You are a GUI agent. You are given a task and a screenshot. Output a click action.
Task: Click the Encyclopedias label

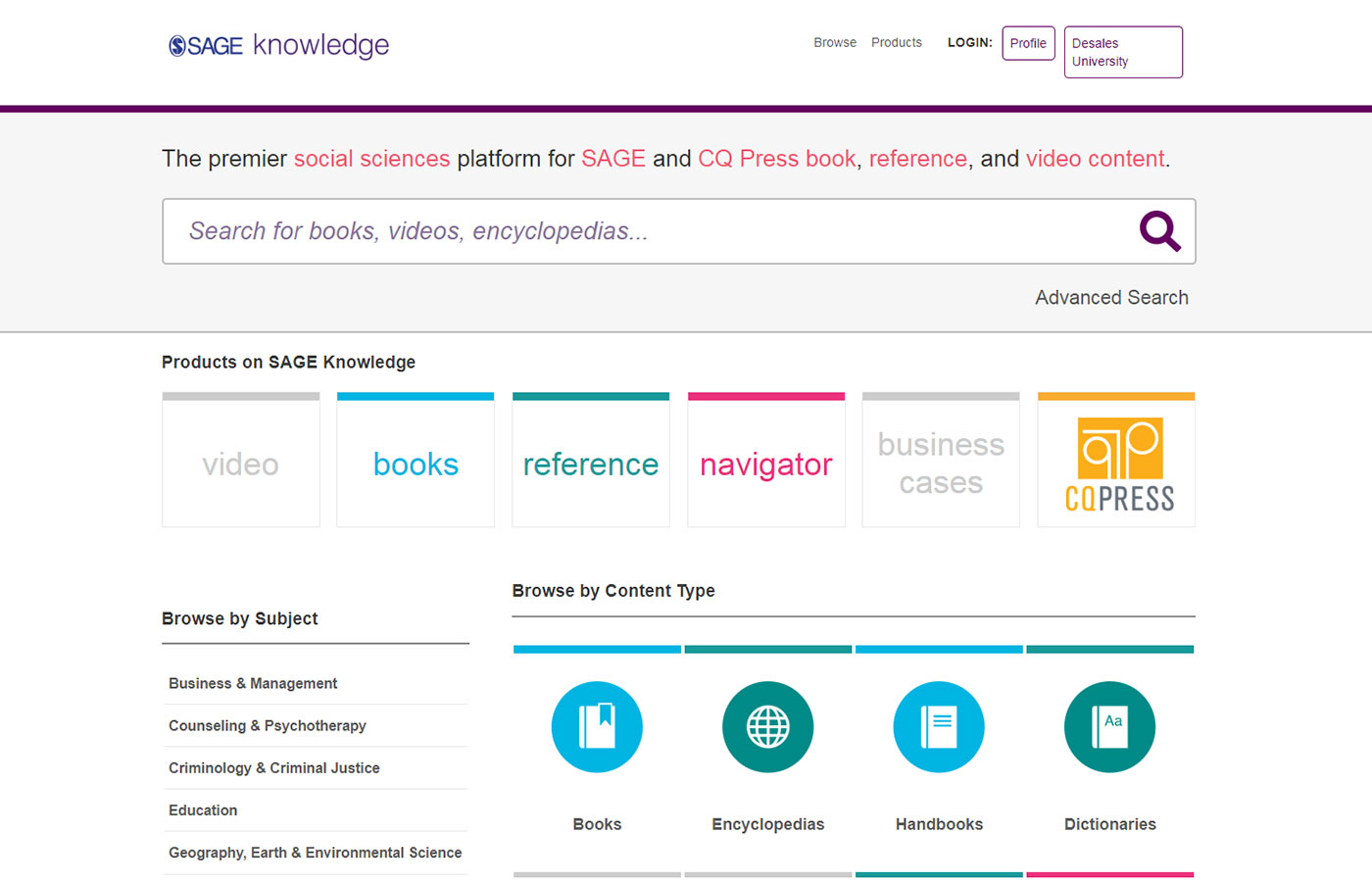point(768,824)
